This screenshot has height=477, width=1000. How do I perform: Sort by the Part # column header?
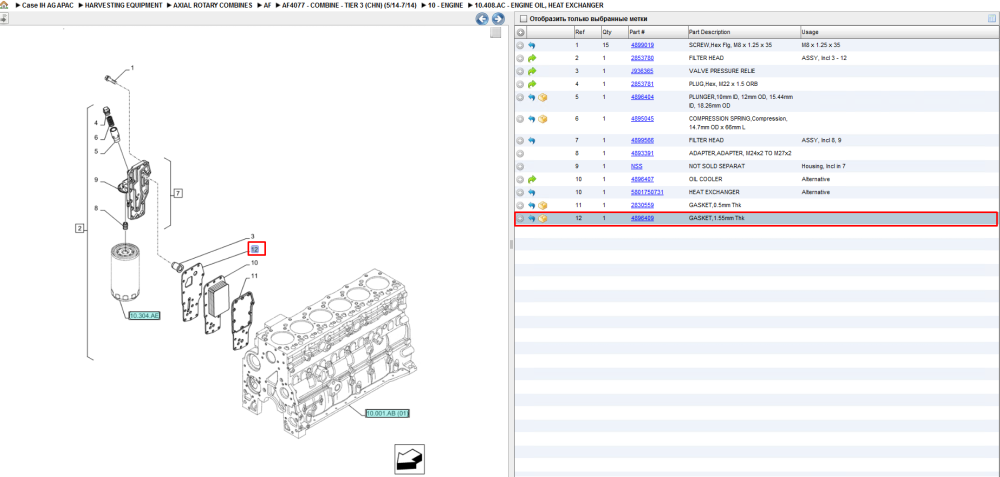tap(656, 32)
